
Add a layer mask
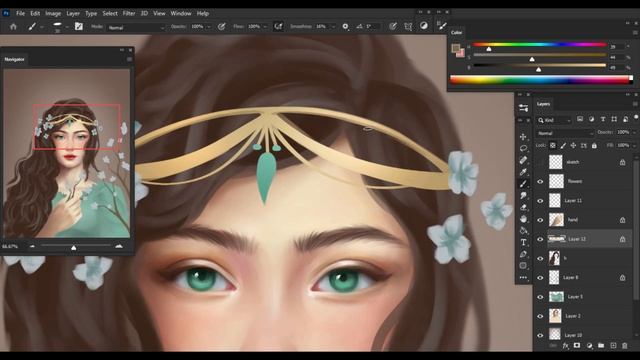[x=577, y=346]
